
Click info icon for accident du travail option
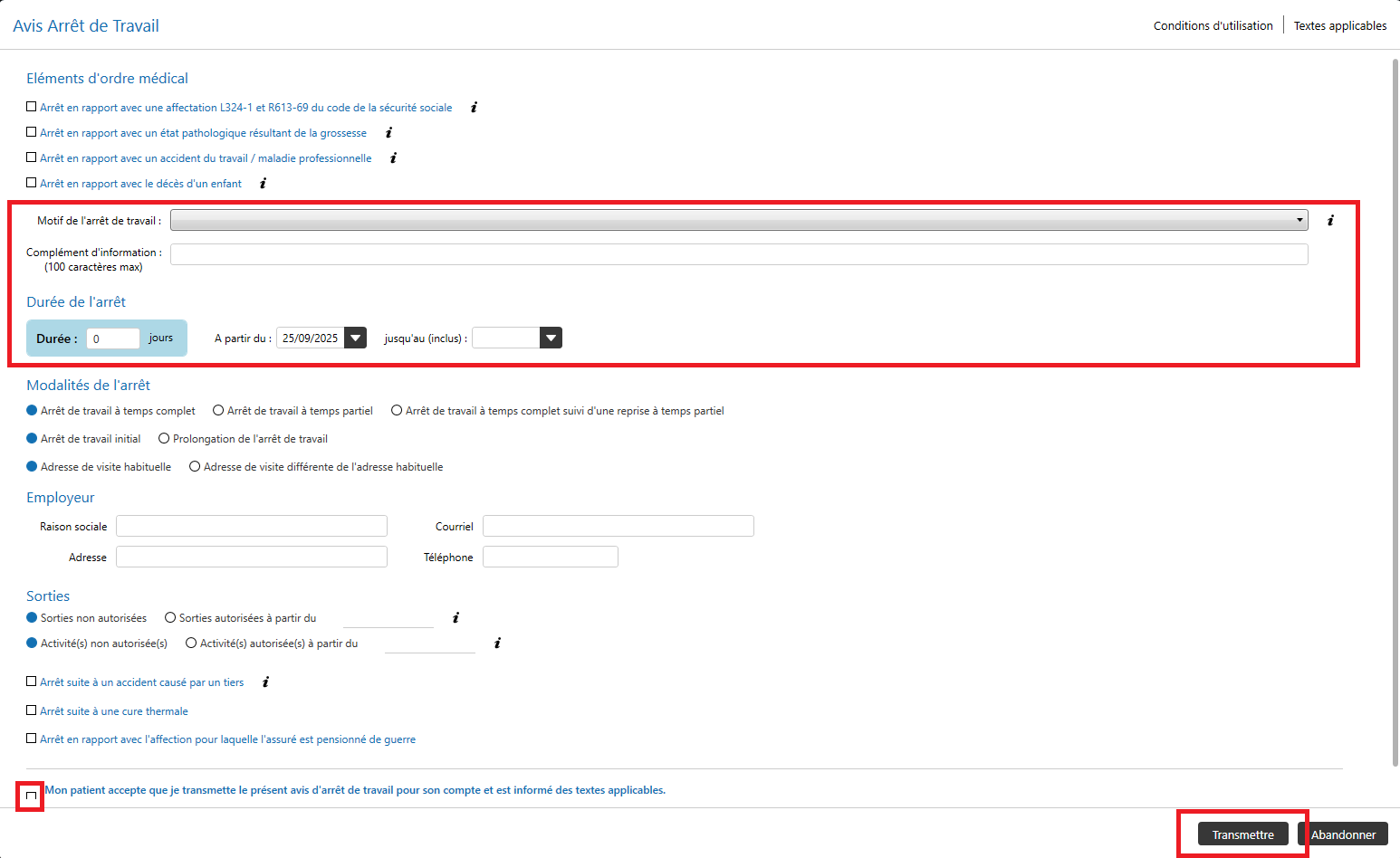coord(393,158)
